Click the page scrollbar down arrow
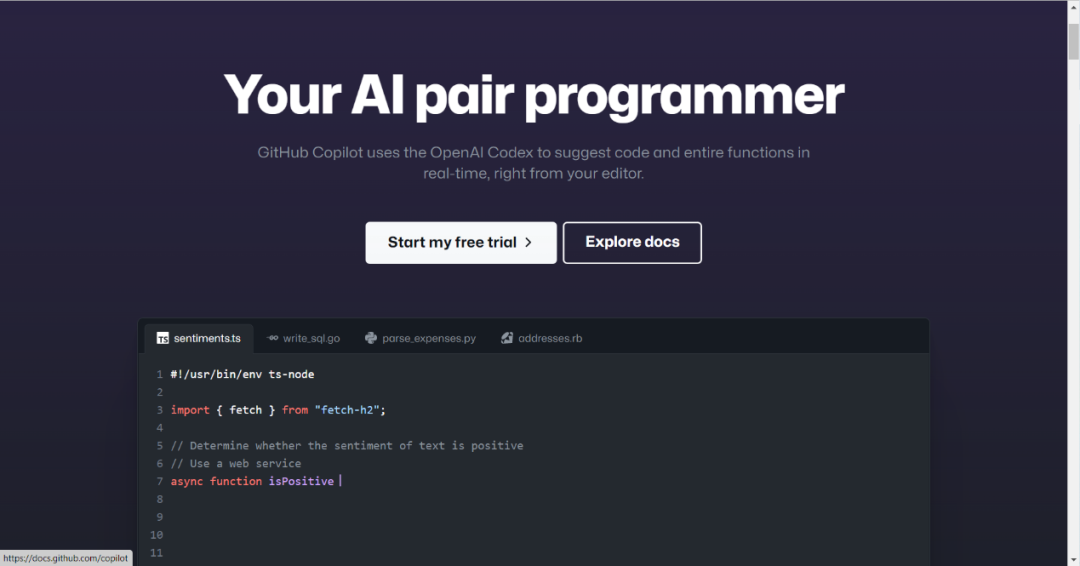Image resolution: width=1080 pixels, height=566 pixels. tap(1072, 558)
